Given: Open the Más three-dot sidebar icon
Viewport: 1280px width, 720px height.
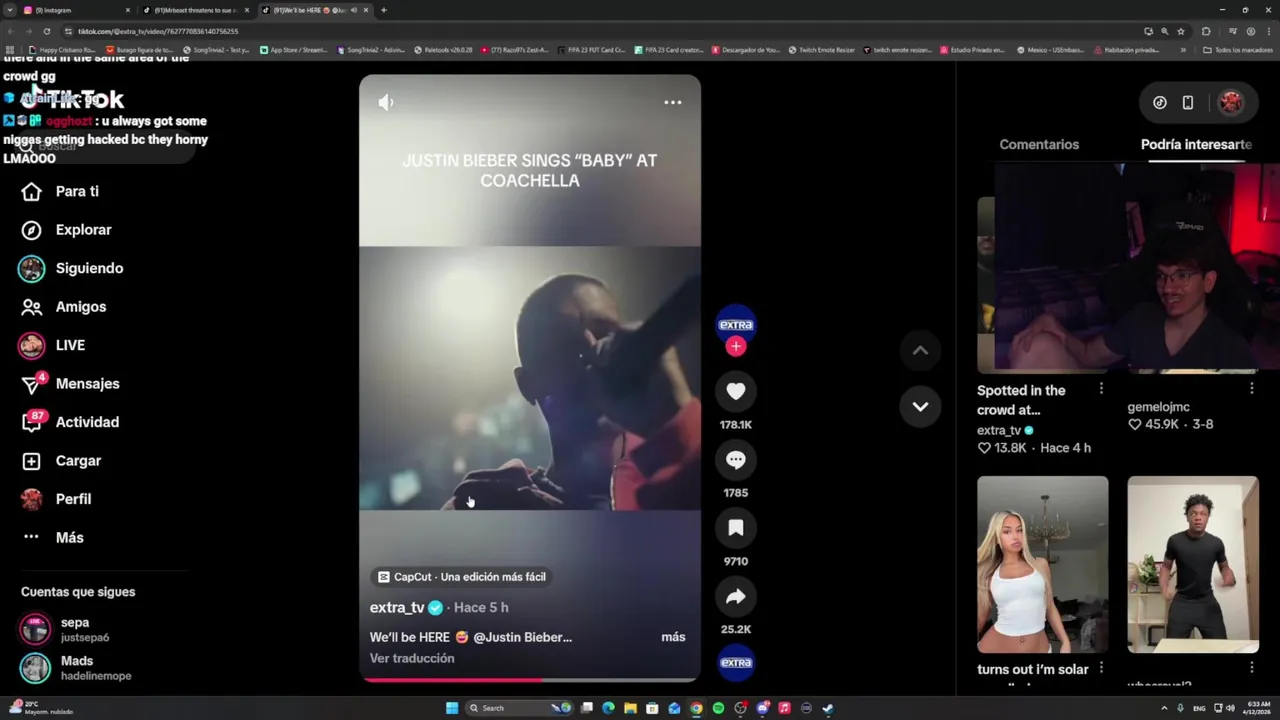Looking at the screenshot, I should (32, 537).
